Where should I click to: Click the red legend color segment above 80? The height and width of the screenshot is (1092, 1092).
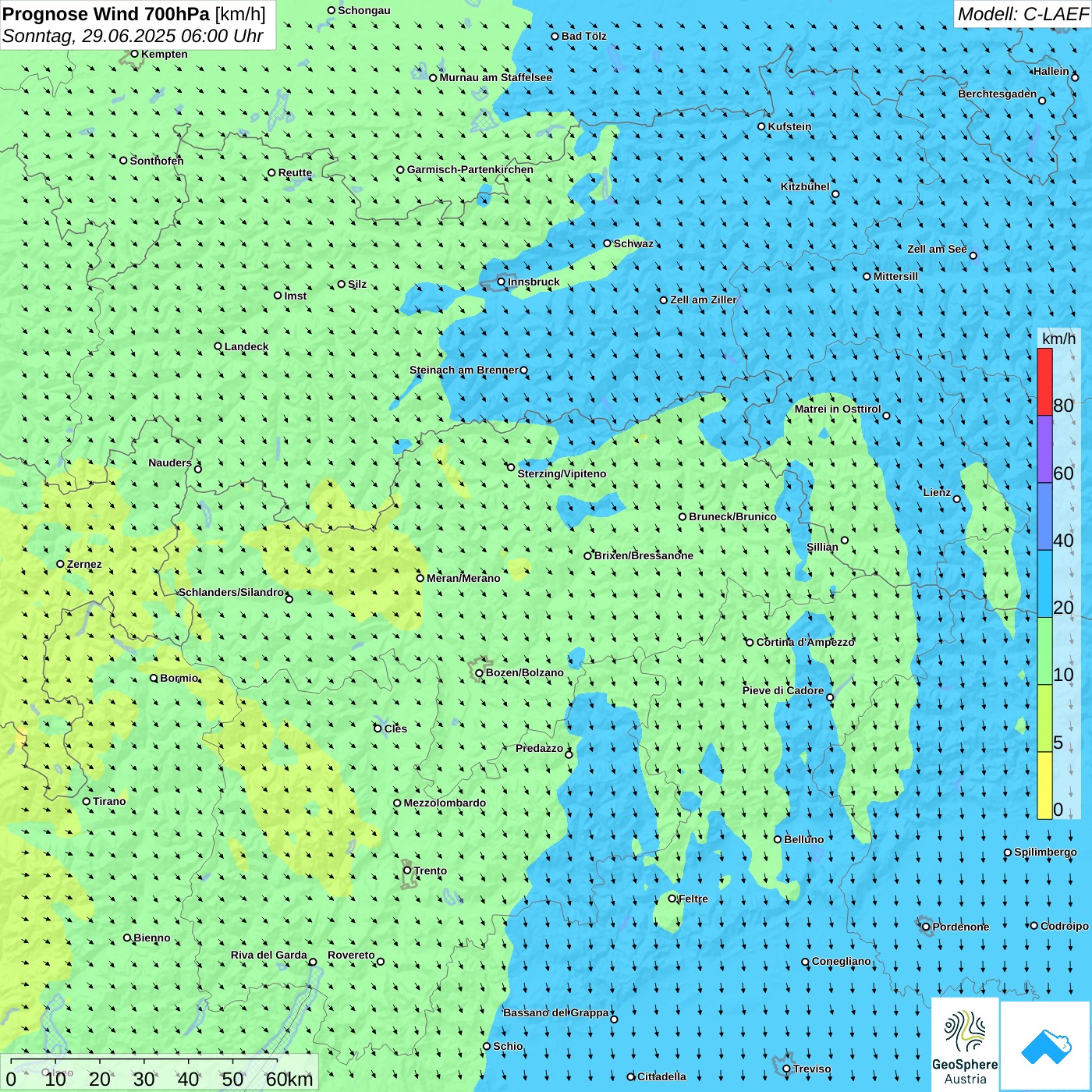(1044, 381)
